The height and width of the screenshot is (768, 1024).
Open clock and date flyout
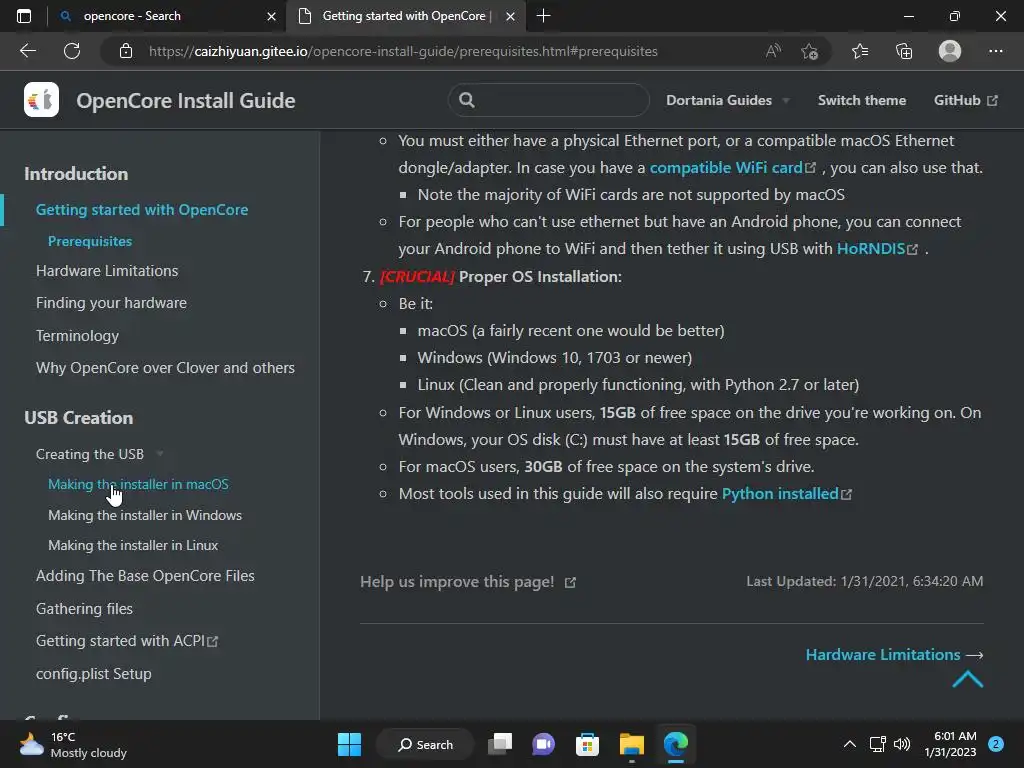(950, 744)
